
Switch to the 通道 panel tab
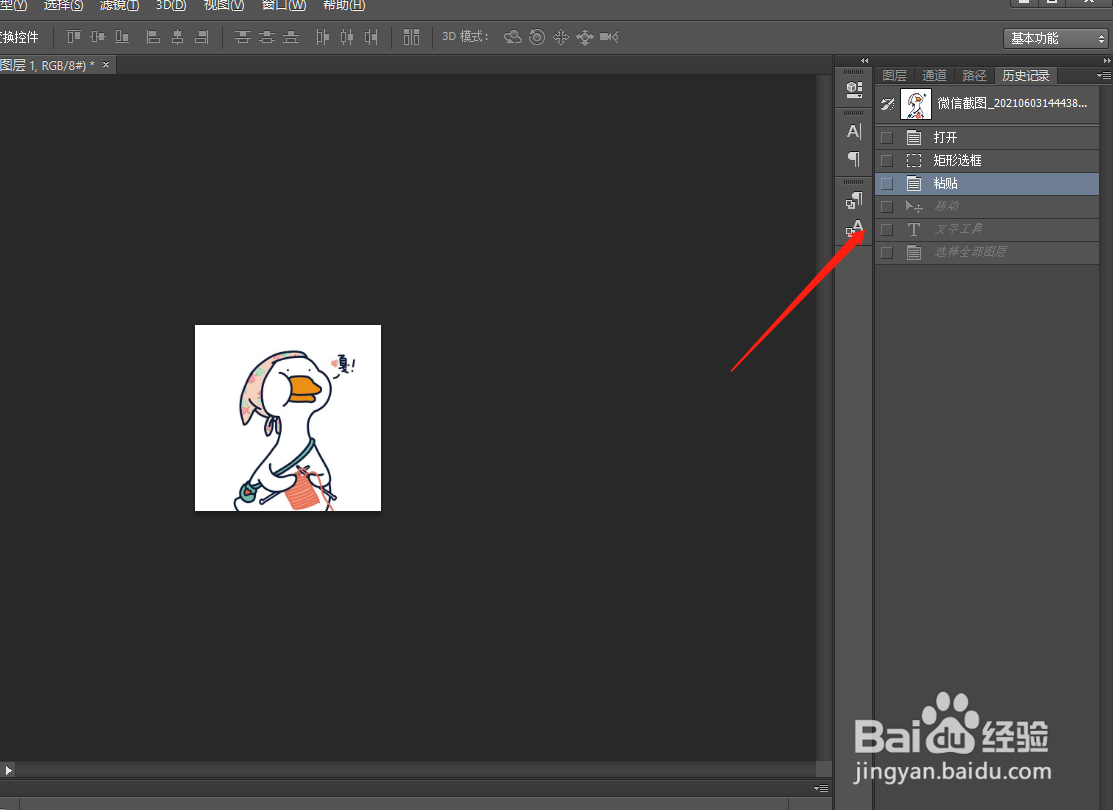[934, 75]
